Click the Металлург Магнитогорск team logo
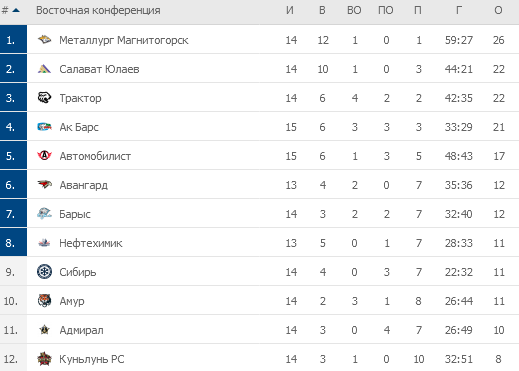The height and width of the screenshot is (371, 519). 44,40
